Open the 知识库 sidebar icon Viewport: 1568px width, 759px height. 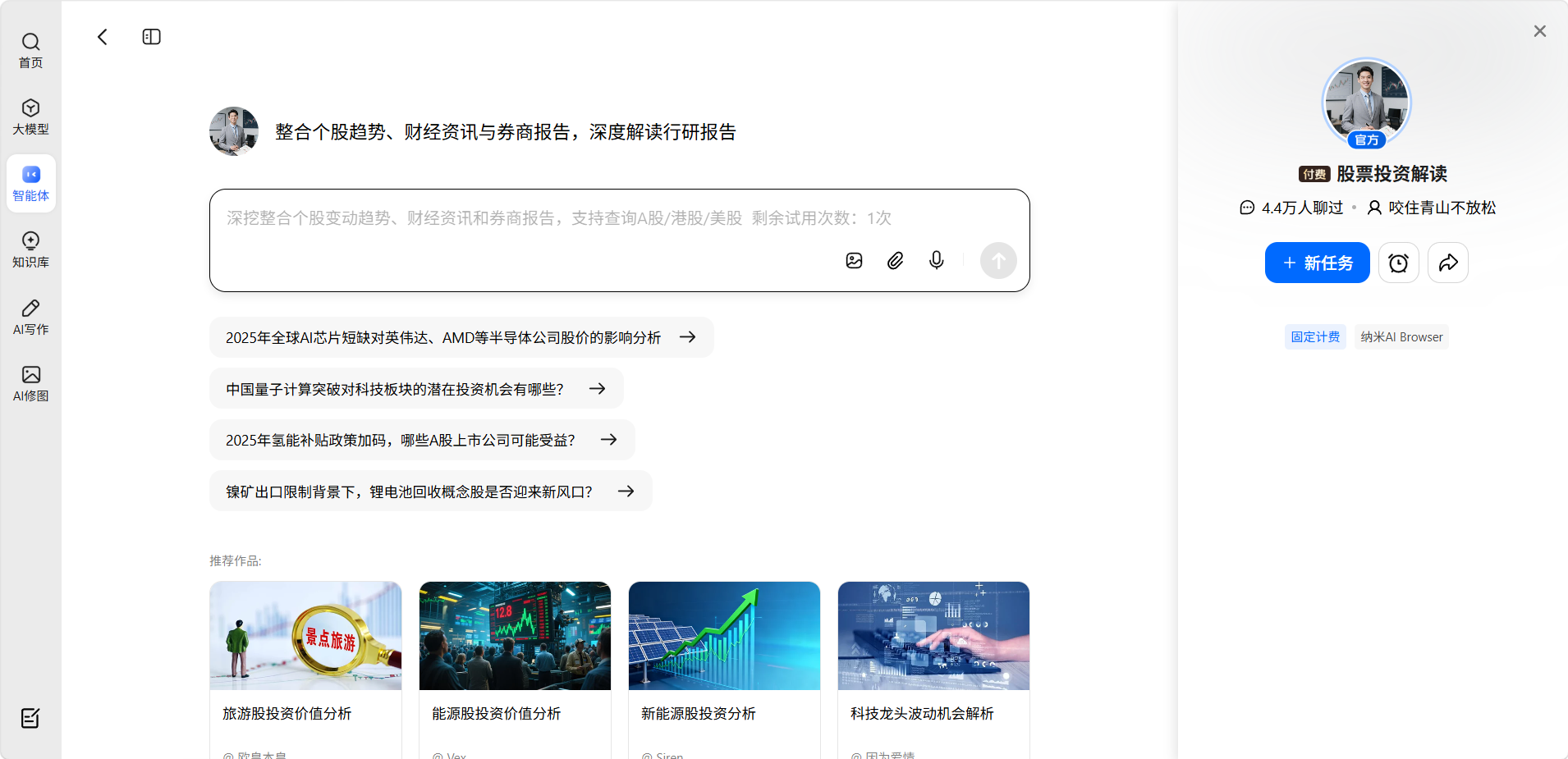[31, 249]
